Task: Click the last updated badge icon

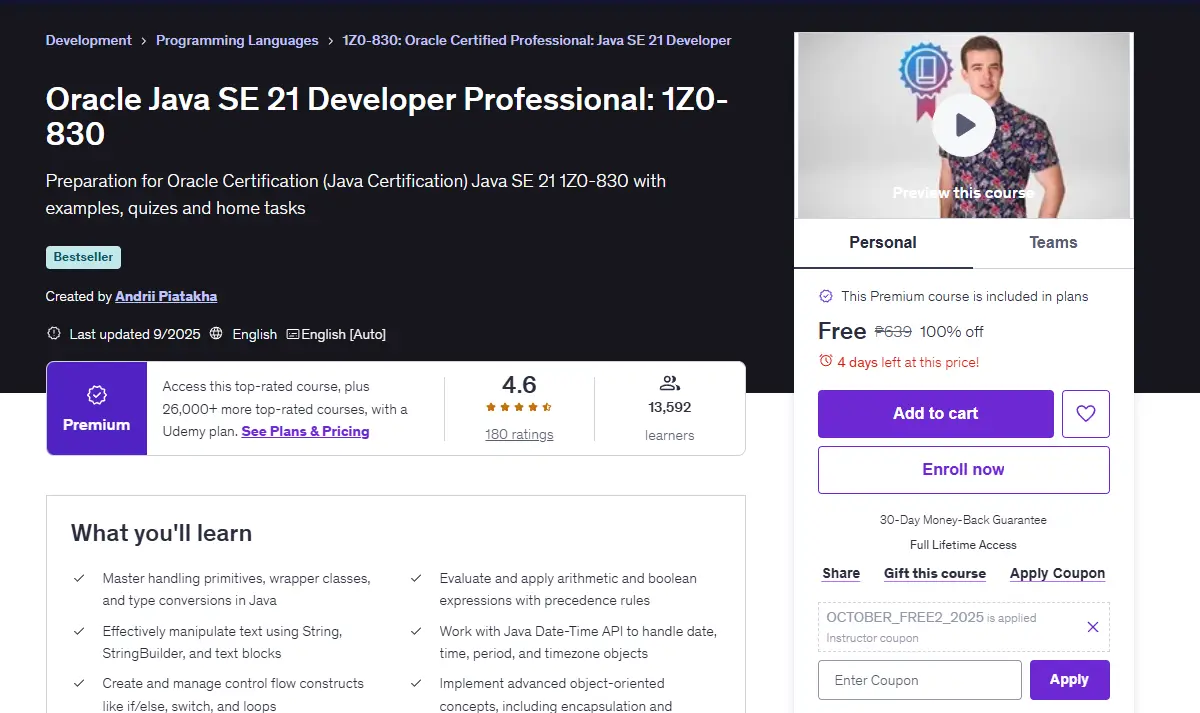Action: pos(53,334)
